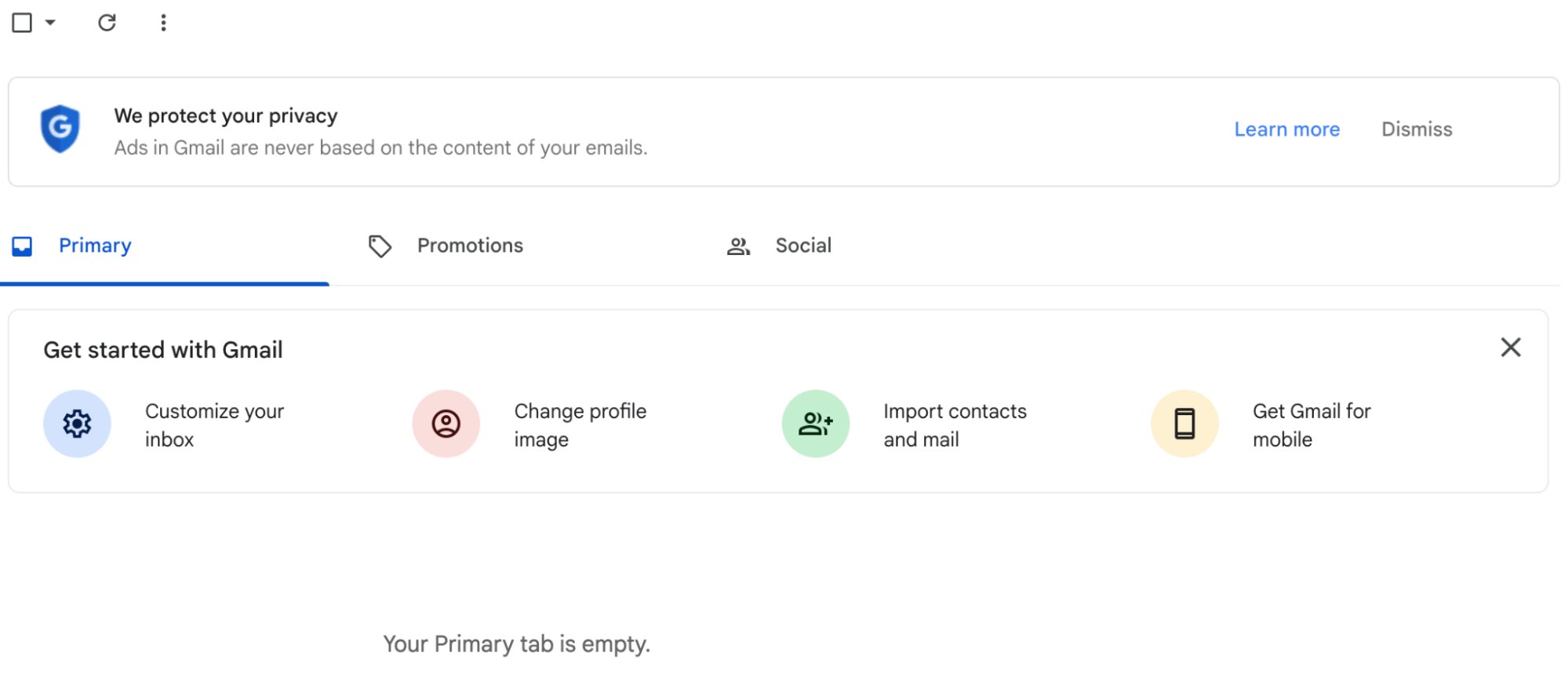
Task: Dismiss the privacy notice
Action: 1416,129
